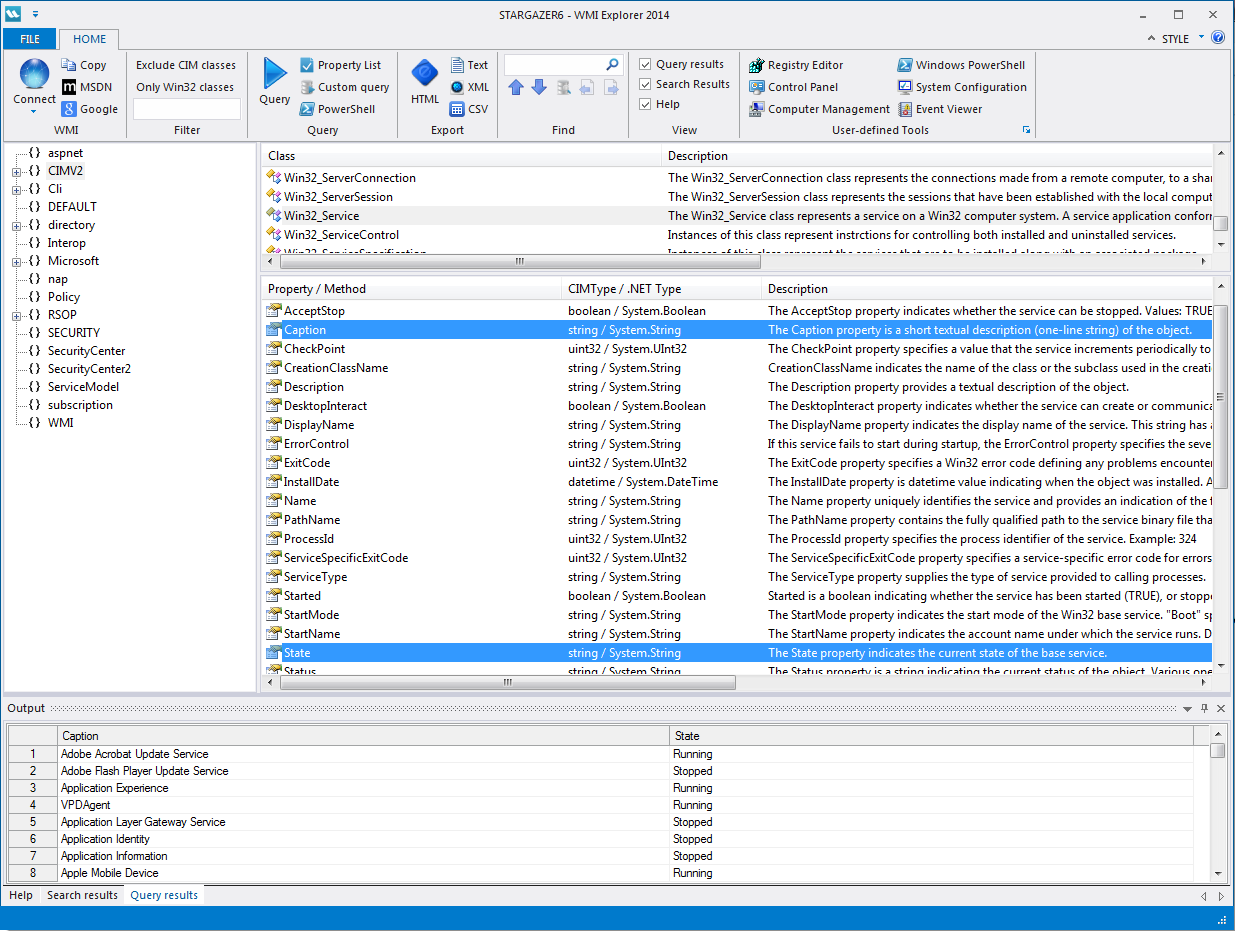Click the blue down arrow in Find
1235x931 pixels.
point(539,87)
